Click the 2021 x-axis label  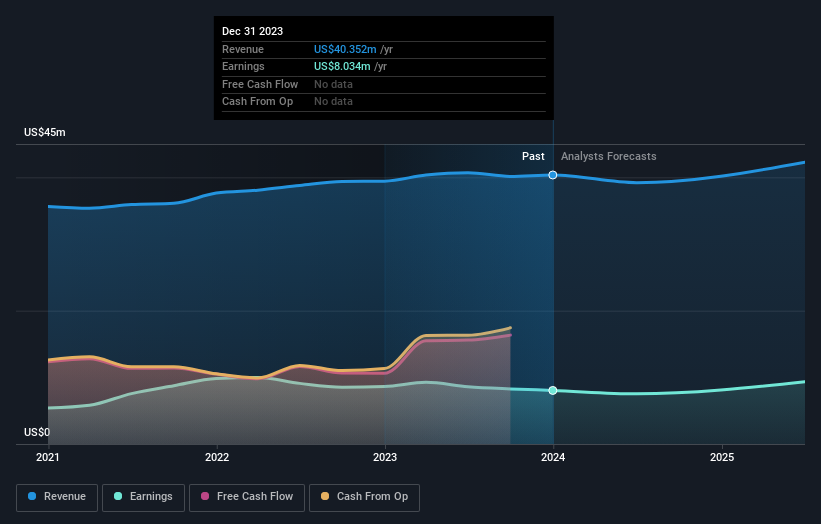click(x=48, y=458)
